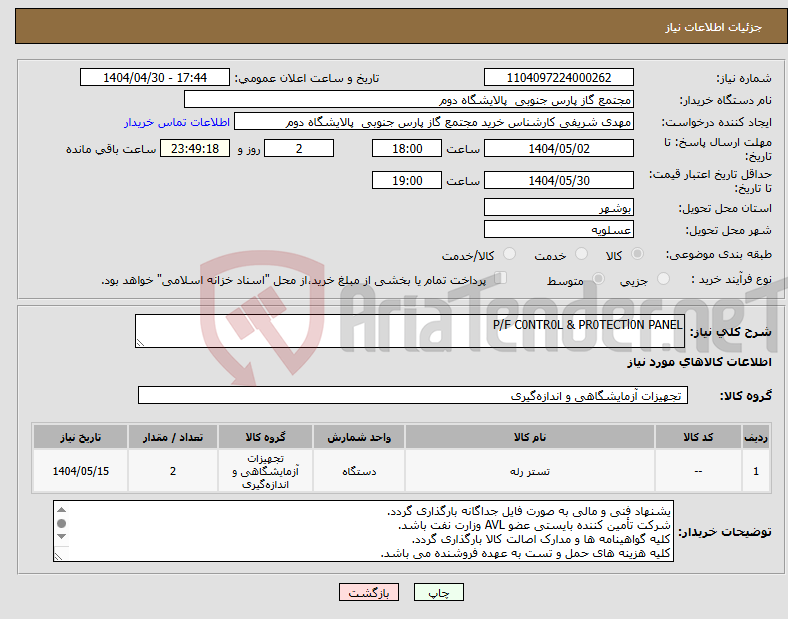Toggle the اسناد خزانه اسلامی payment checkbox
The height and width of the screenshot is (619, 788).
(x=501, y=278)
